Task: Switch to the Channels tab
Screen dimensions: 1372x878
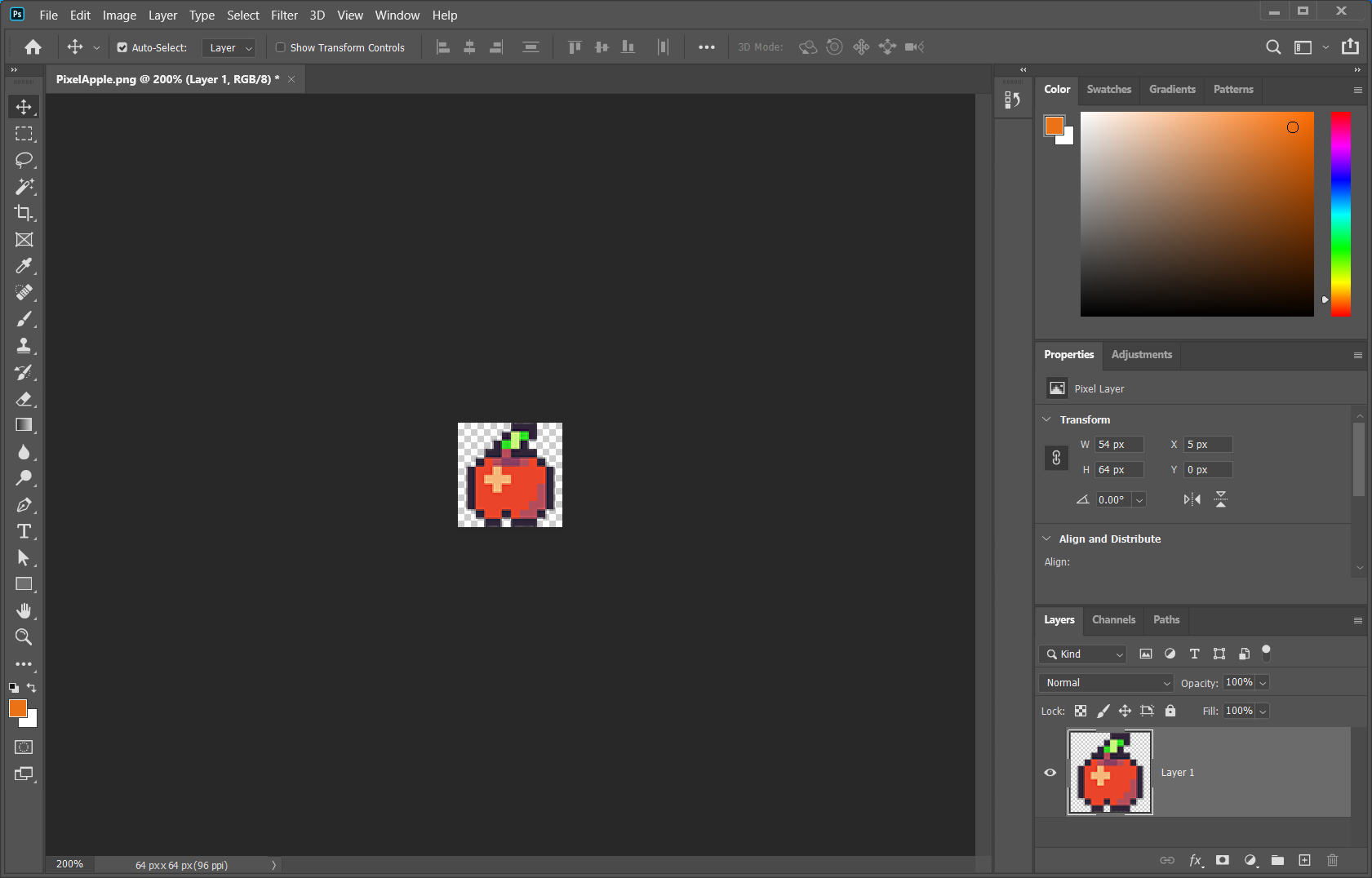Action: click(x=1113, y=620)
